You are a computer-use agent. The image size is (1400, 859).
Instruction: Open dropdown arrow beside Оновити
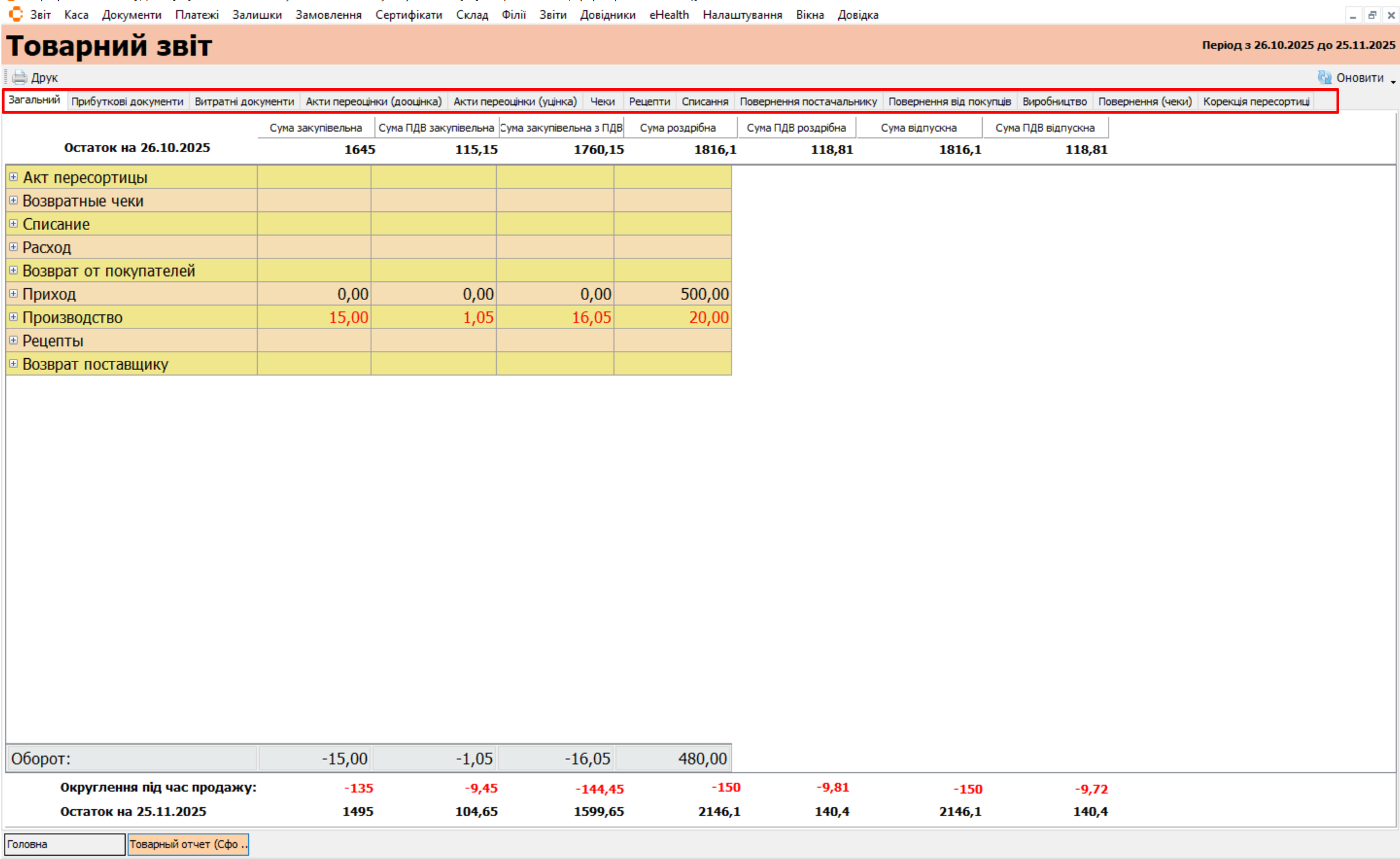pyautogui.click(x=1393, y=81)
